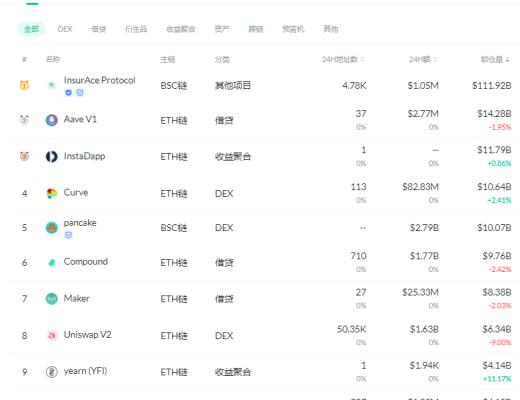The width and height of the screenshot is (520, 400).
Task: Switch to the 借贷 category tab
Action: (x=99, y=29)
